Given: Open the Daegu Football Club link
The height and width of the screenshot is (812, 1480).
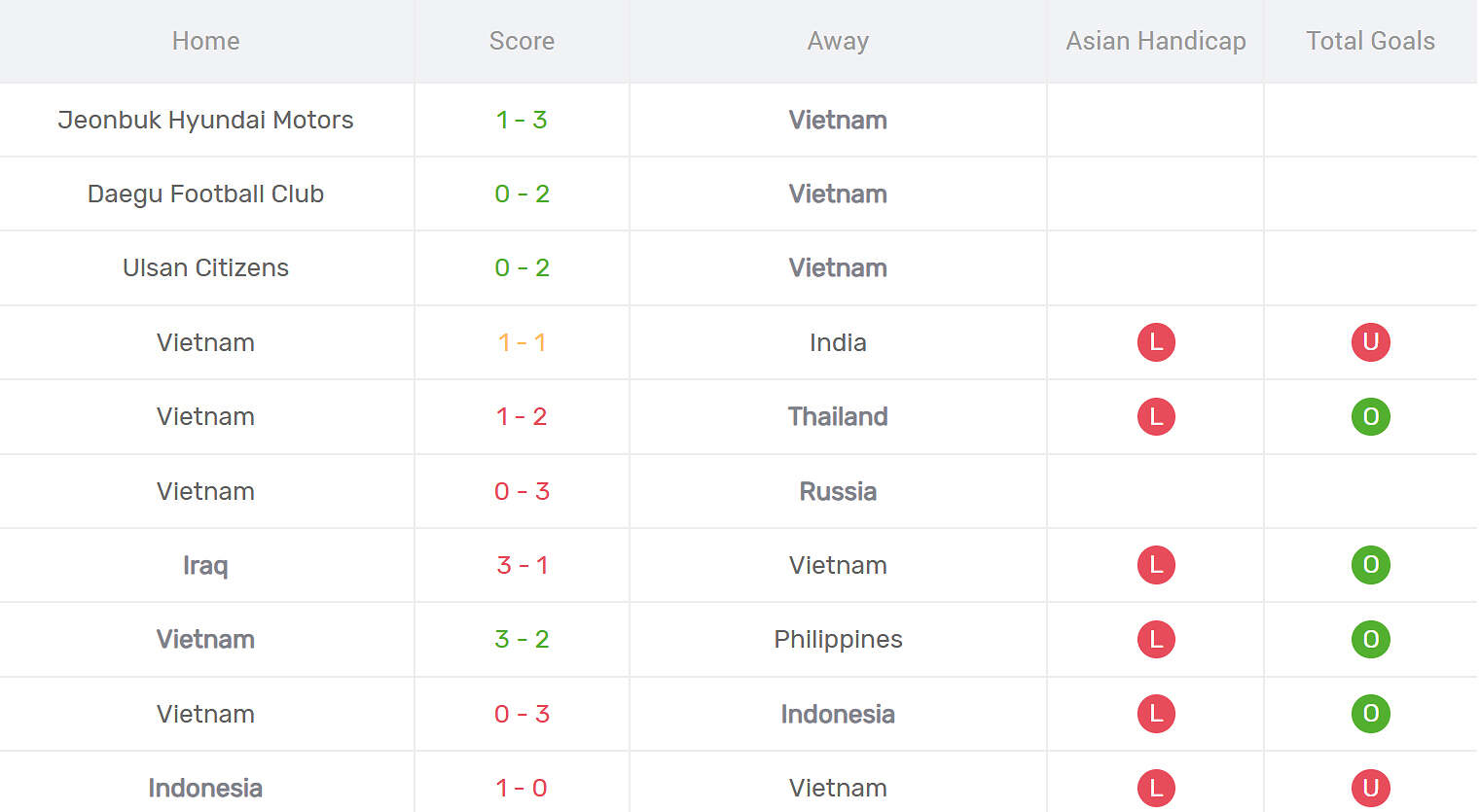Looking at the screenshot, I should point(205,194).
